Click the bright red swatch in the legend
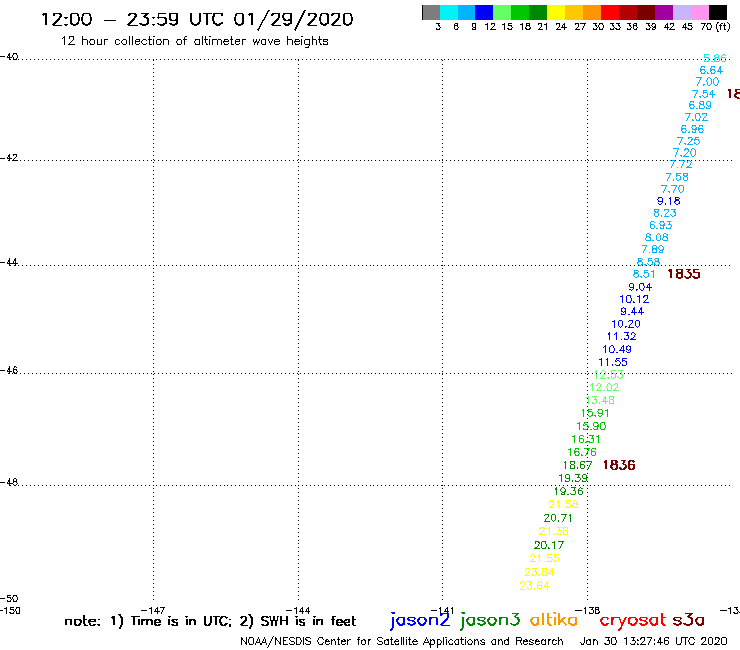This screenshot has height=650, width=740. point(610,12)
